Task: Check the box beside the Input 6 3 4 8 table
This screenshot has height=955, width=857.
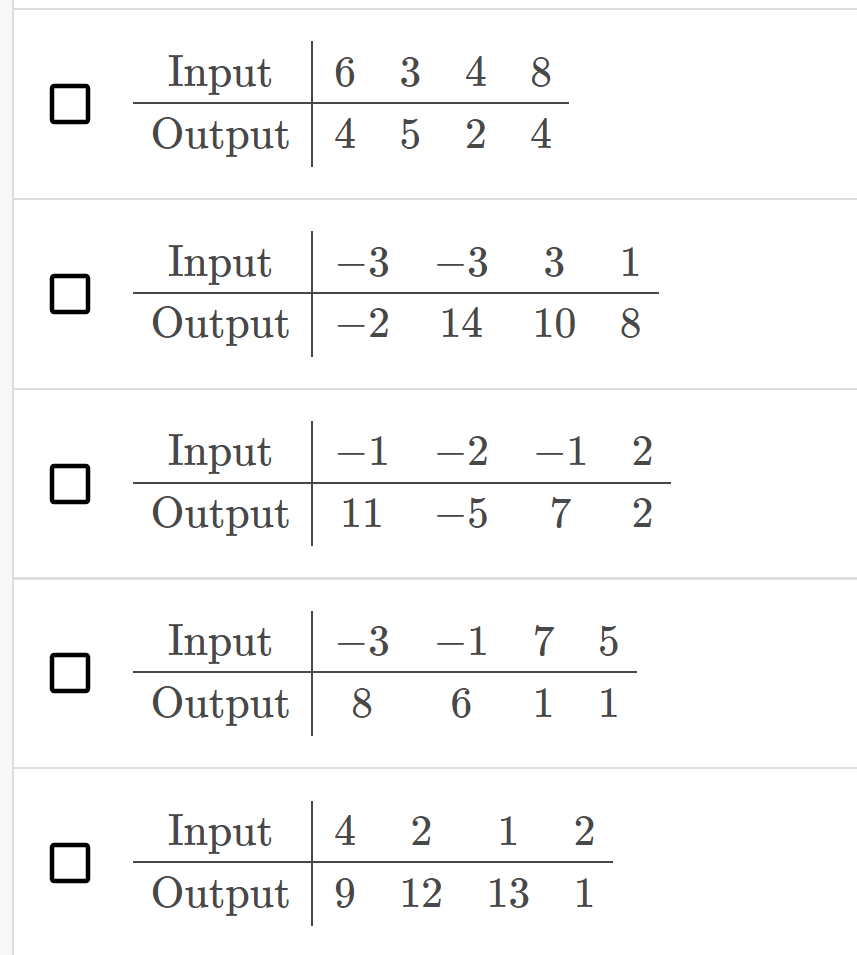Action: point(68,101)
